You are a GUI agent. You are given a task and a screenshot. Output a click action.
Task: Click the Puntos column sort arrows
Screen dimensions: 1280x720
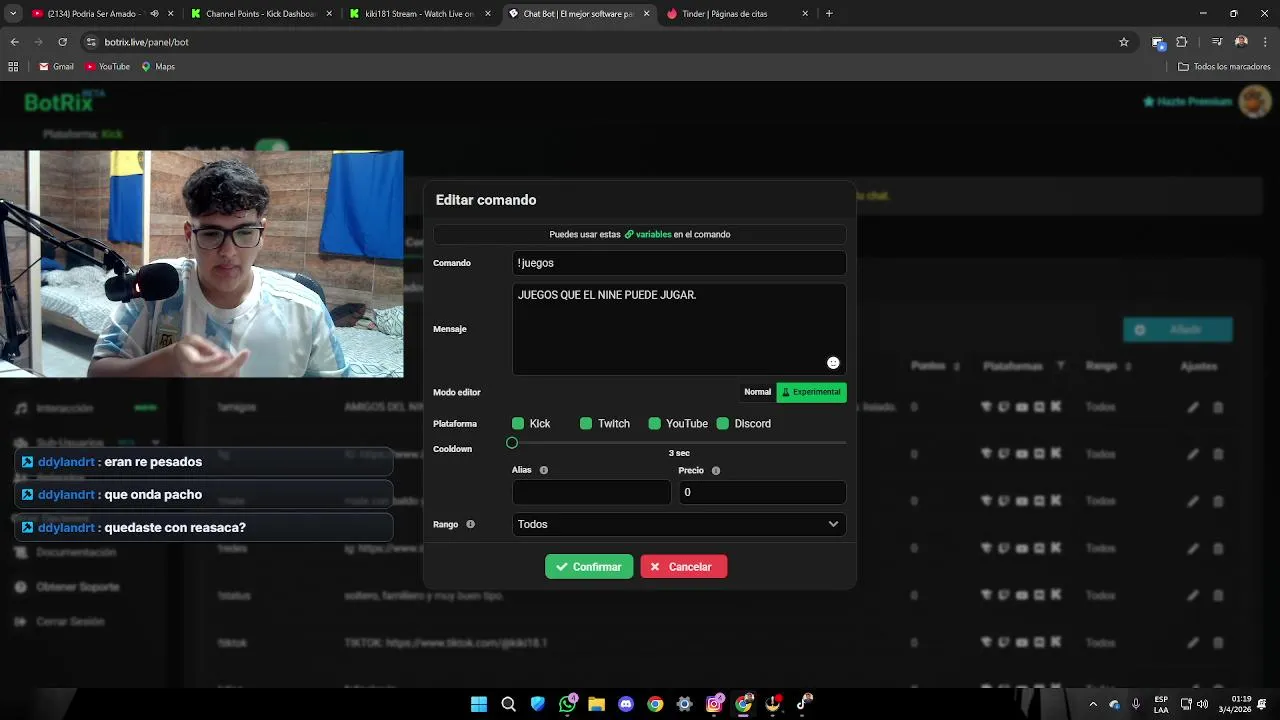[957, 366]
